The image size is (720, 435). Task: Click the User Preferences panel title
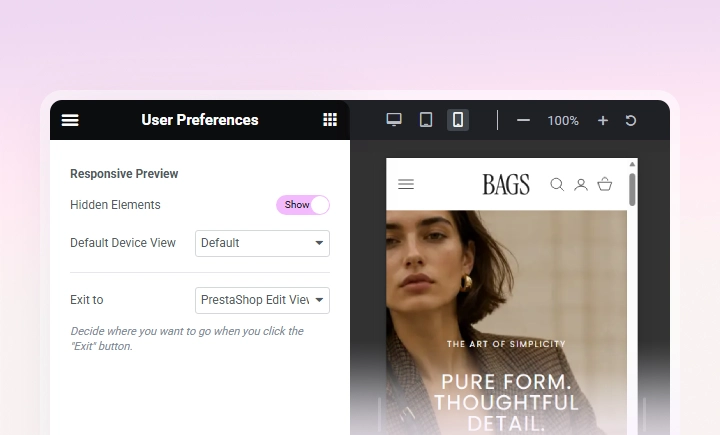pos(200,120)
